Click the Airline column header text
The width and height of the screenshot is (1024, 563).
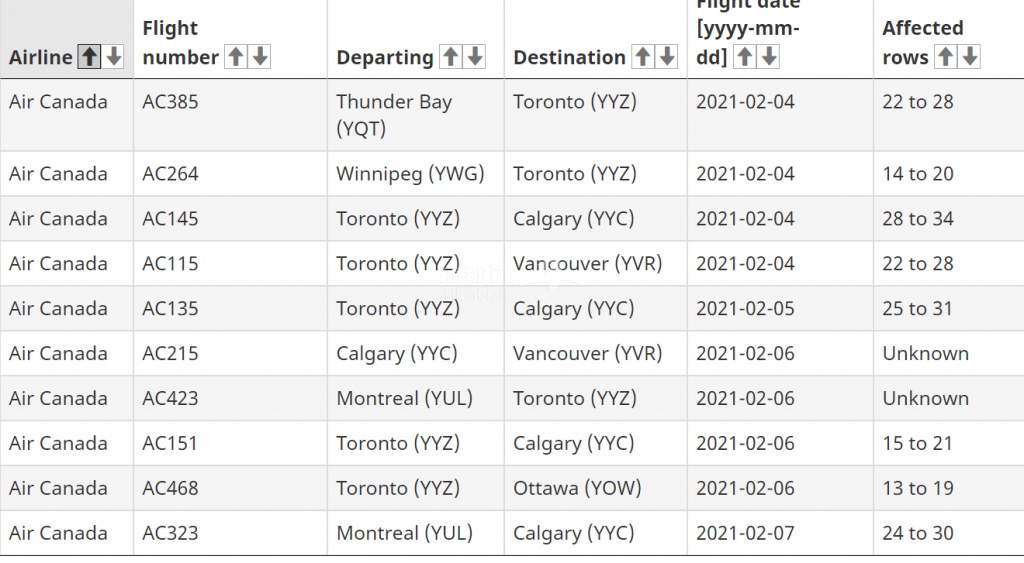[40, 57]
